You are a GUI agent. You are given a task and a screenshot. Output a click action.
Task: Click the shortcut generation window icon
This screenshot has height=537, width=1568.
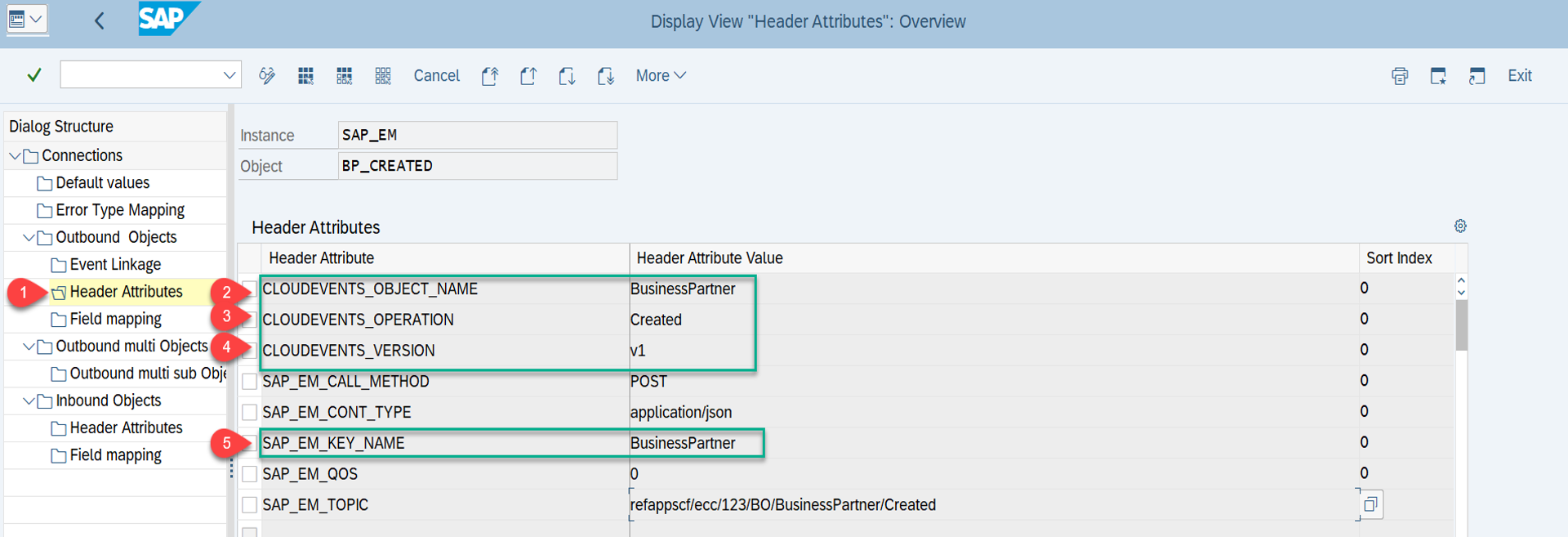[x=1477, y=76]
